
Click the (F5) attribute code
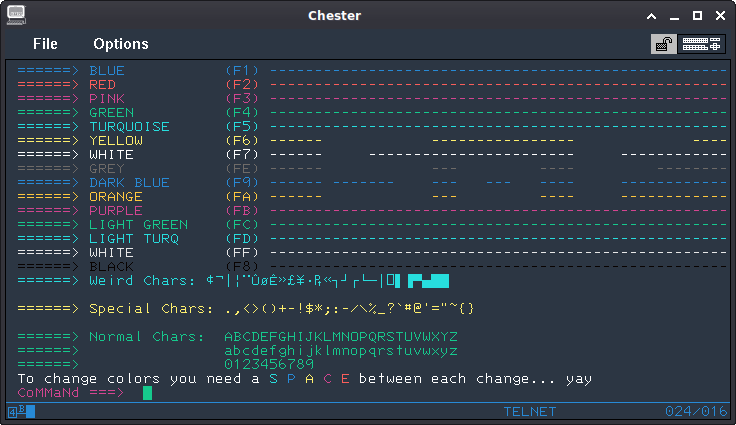pos(242,127)
